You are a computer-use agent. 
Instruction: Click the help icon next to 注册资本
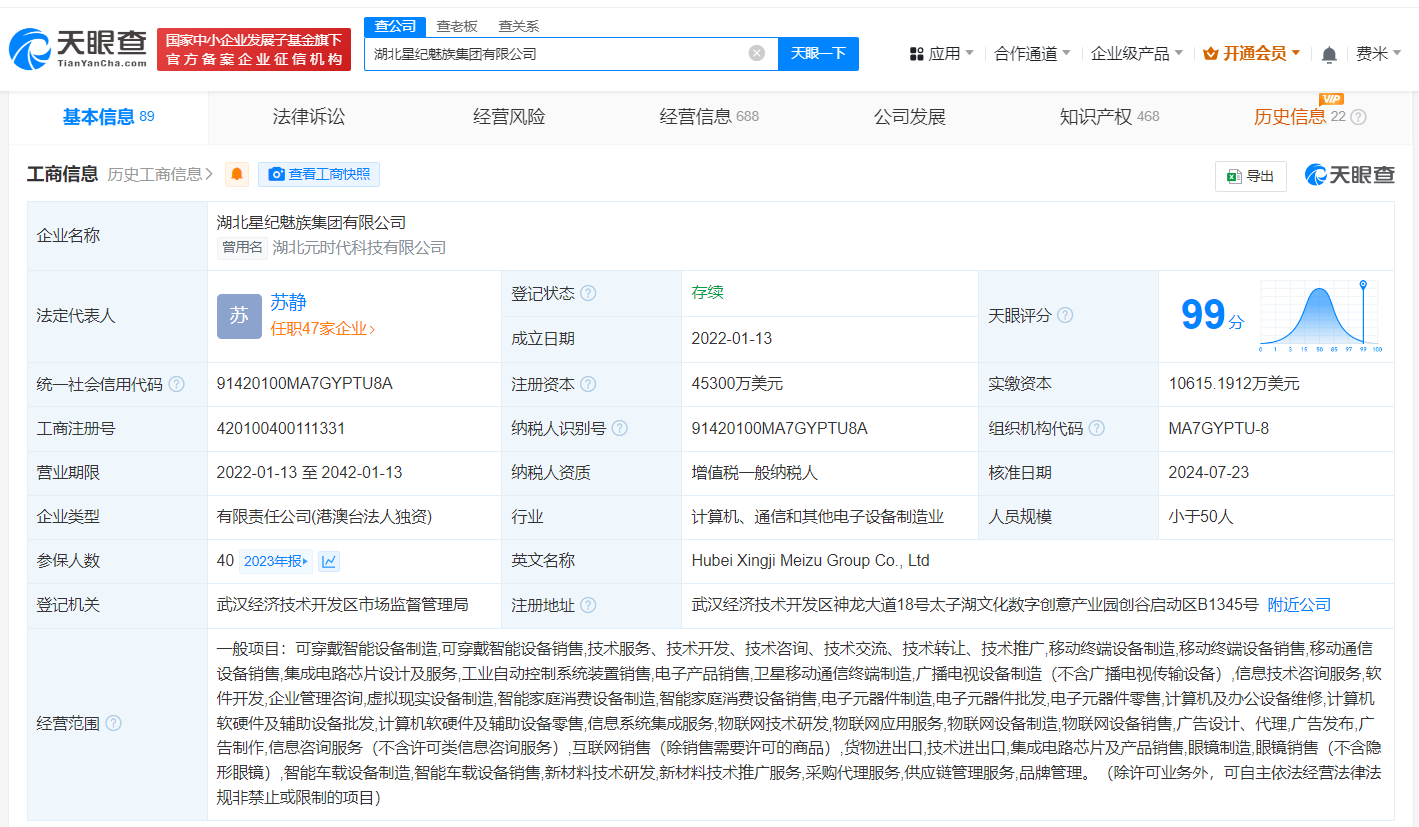[588, 384]
